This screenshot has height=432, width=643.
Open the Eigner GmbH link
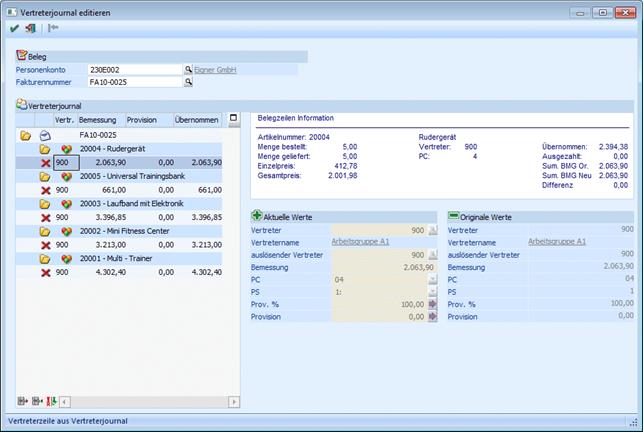(215, 70)
